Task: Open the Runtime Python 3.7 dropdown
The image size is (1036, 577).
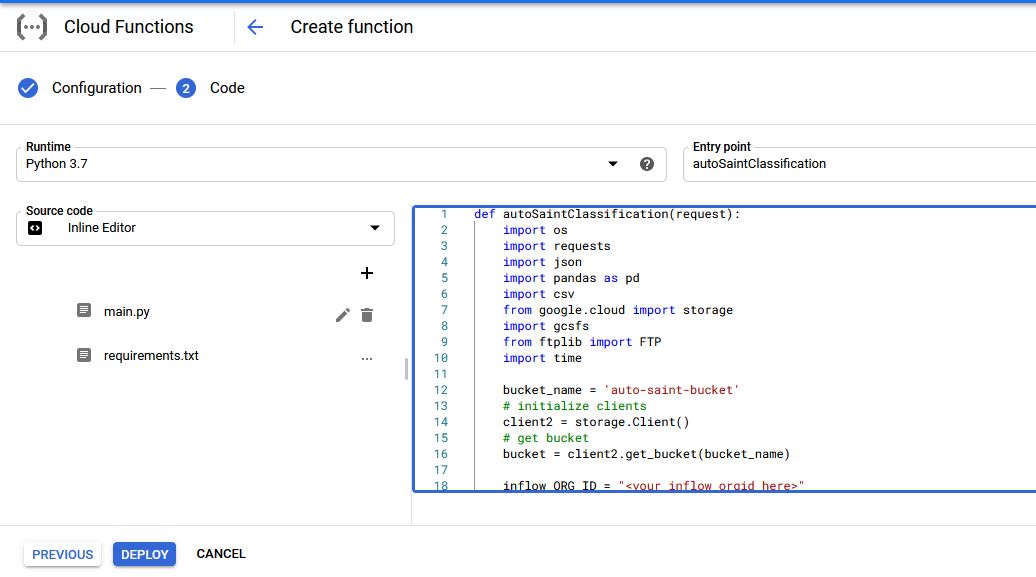Action: (x=341, y=164)
